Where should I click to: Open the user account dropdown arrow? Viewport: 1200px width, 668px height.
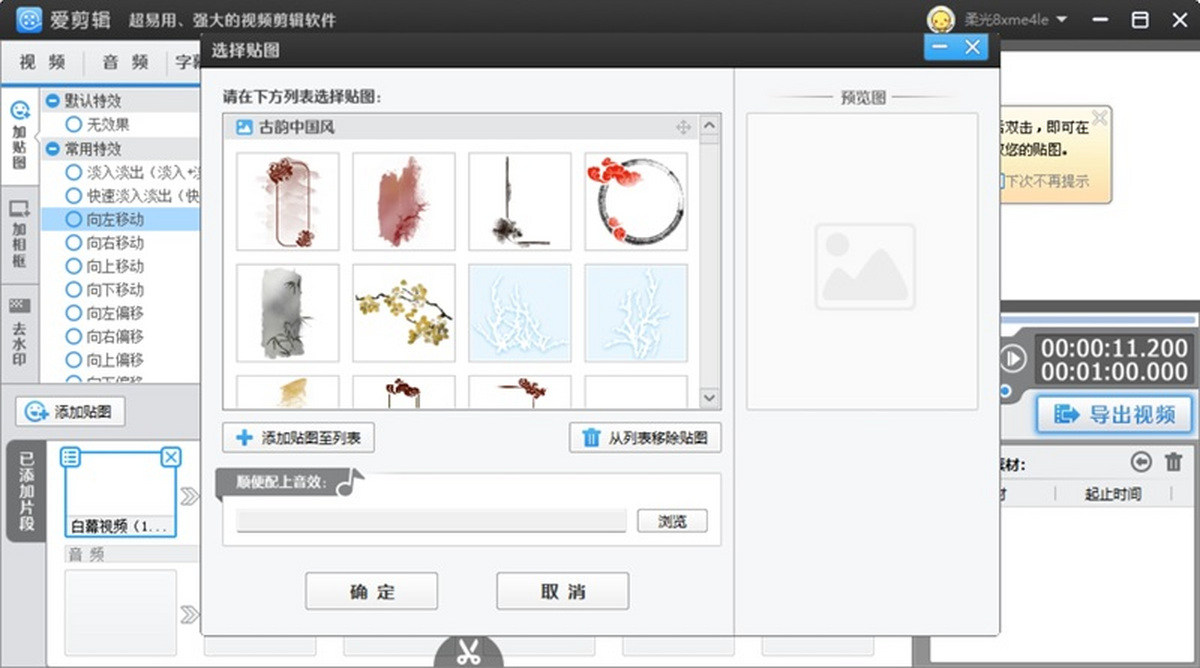[x=1061, y=20]
